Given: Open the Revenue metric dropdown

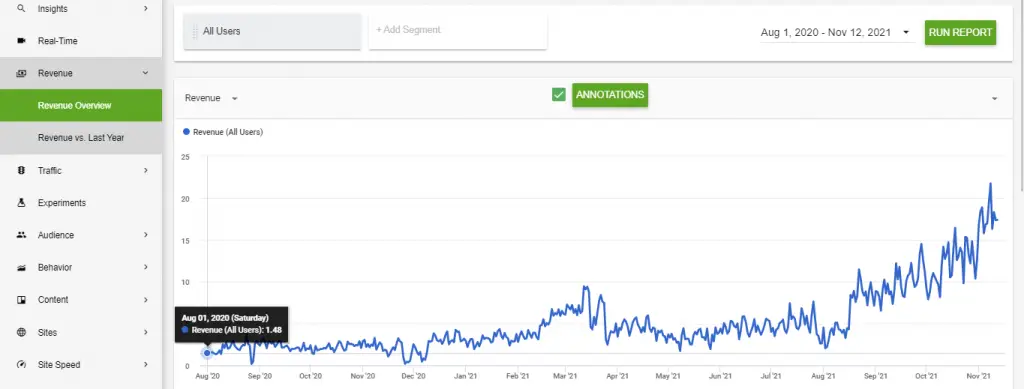Looking at the screenshot, I should [211, 98].
